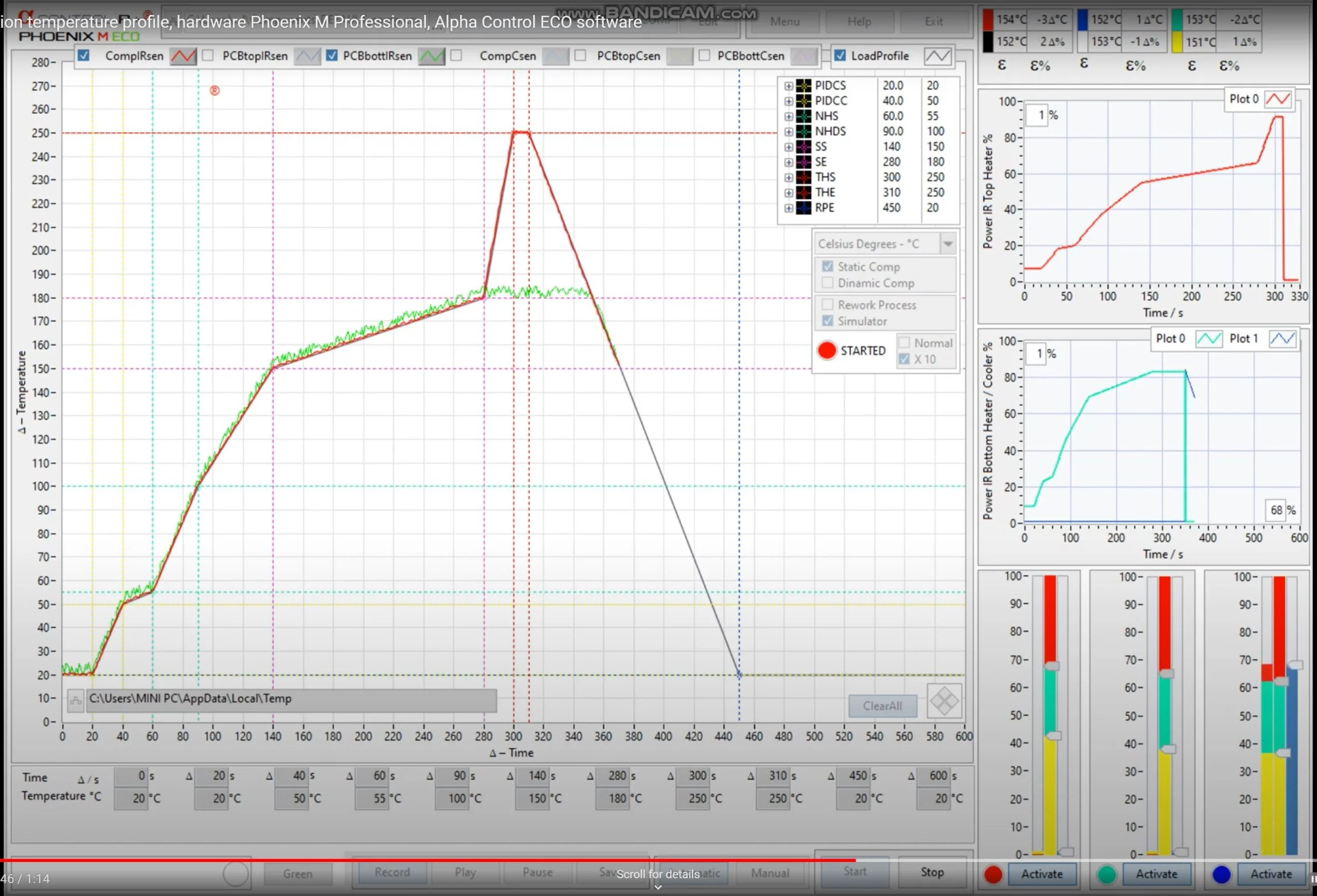Expand the SE cursor row
This screenshot has height=896, width=1317.
788,163
